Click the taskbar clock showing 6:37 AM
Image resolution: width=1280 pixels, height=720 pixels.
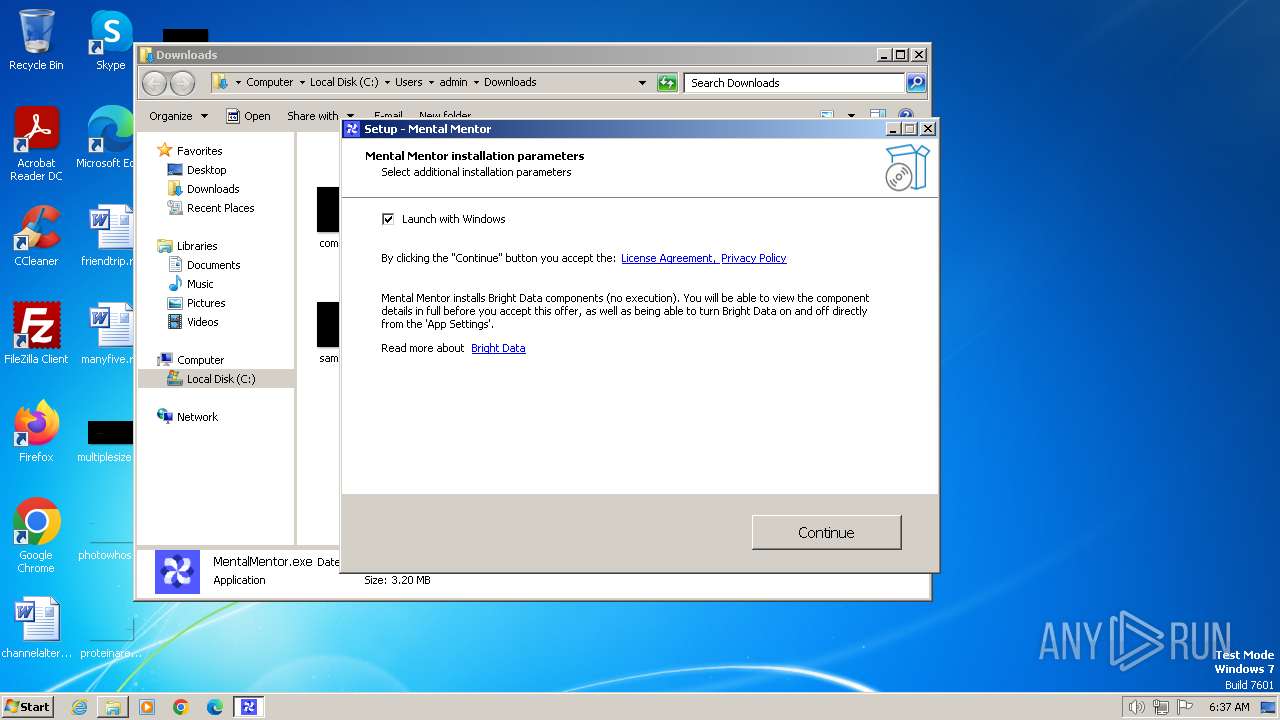tap(1229, 707)
